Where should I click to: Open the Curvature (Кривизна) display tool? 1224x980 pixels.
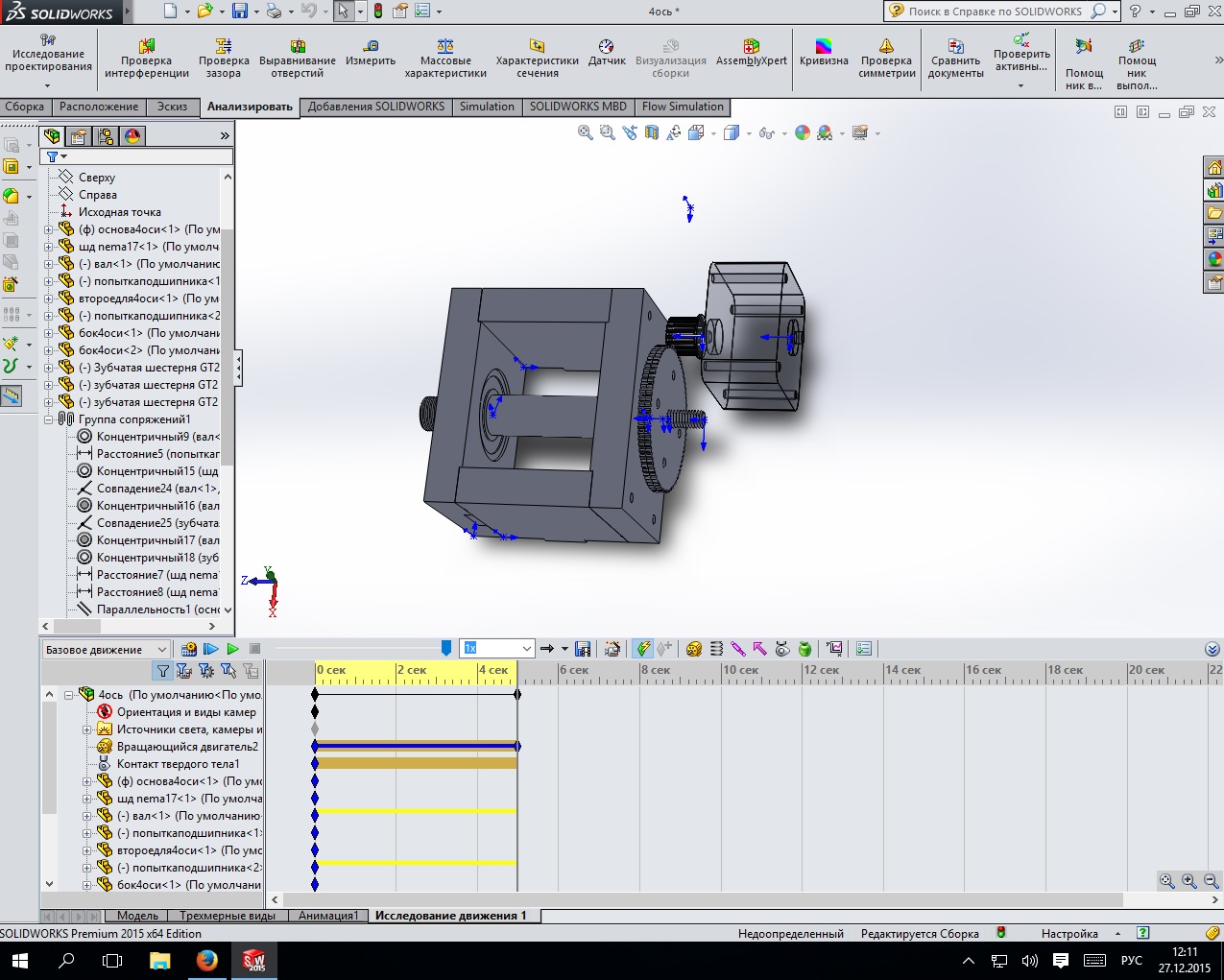click(824, 54)
